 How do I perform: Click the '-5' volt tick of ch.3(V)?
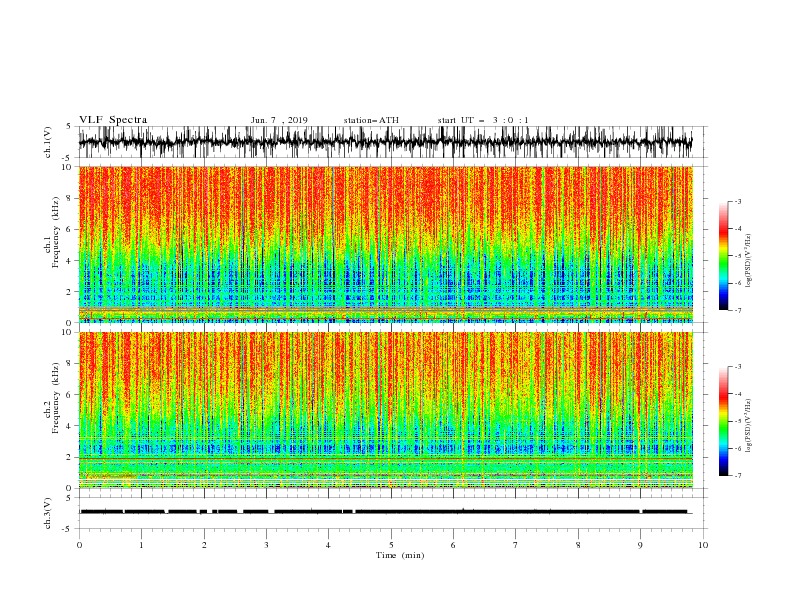pyautogui.click(x=67, y=529)
